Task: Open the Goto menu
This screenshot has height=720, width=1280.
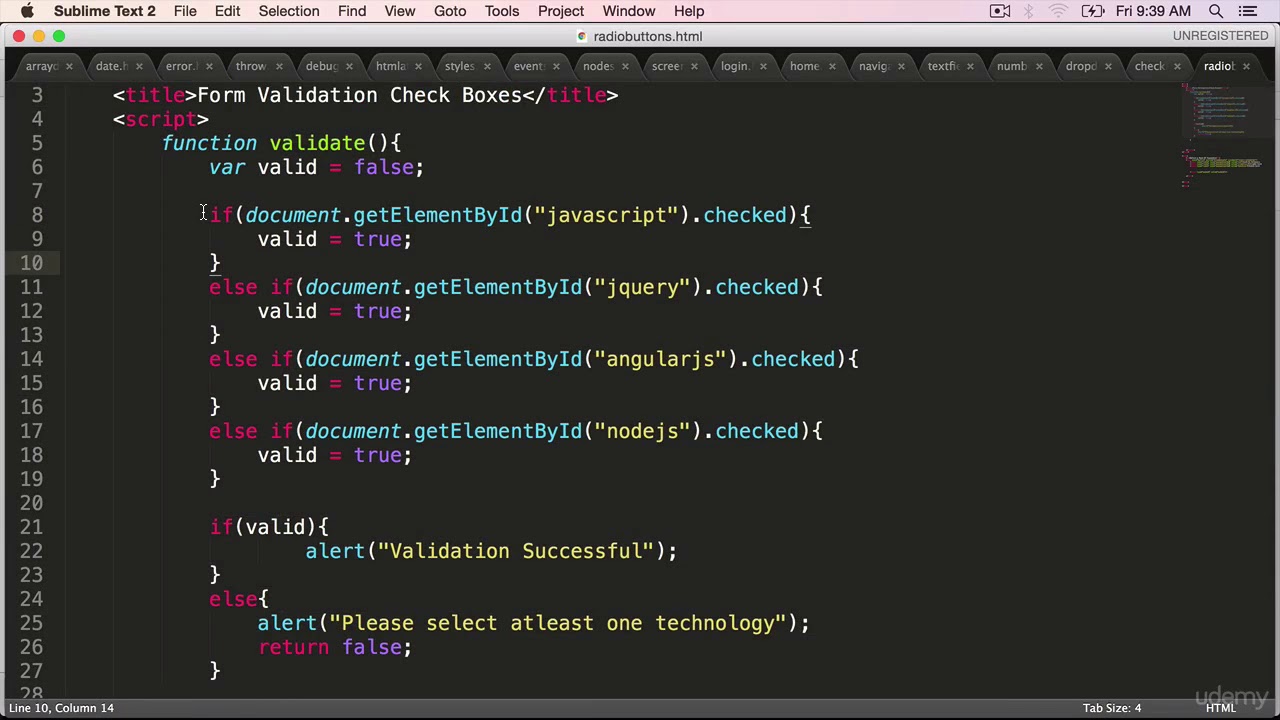Action: [450, 11]
